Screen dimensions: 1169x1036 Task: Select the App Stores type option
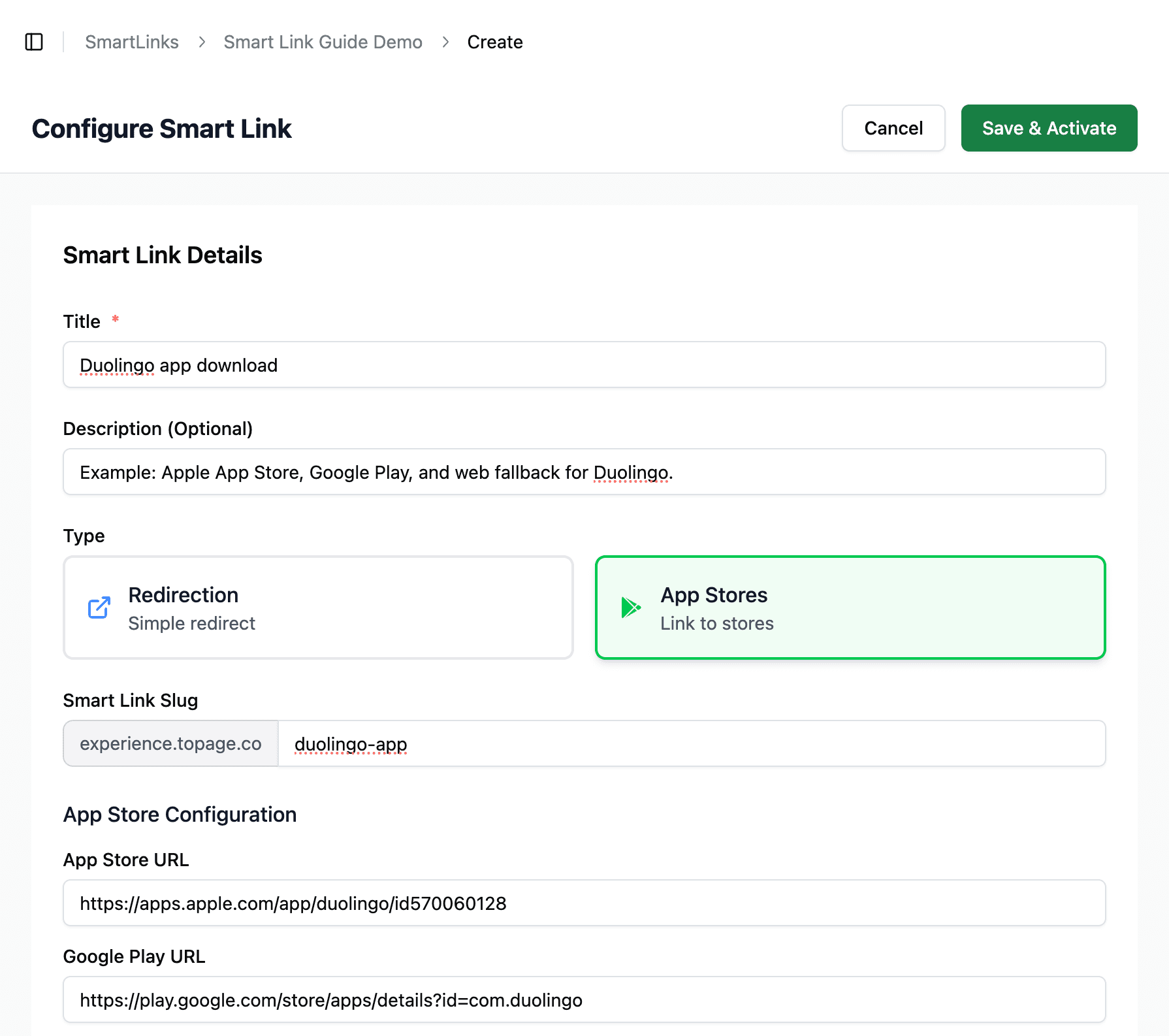coord(850,607)
